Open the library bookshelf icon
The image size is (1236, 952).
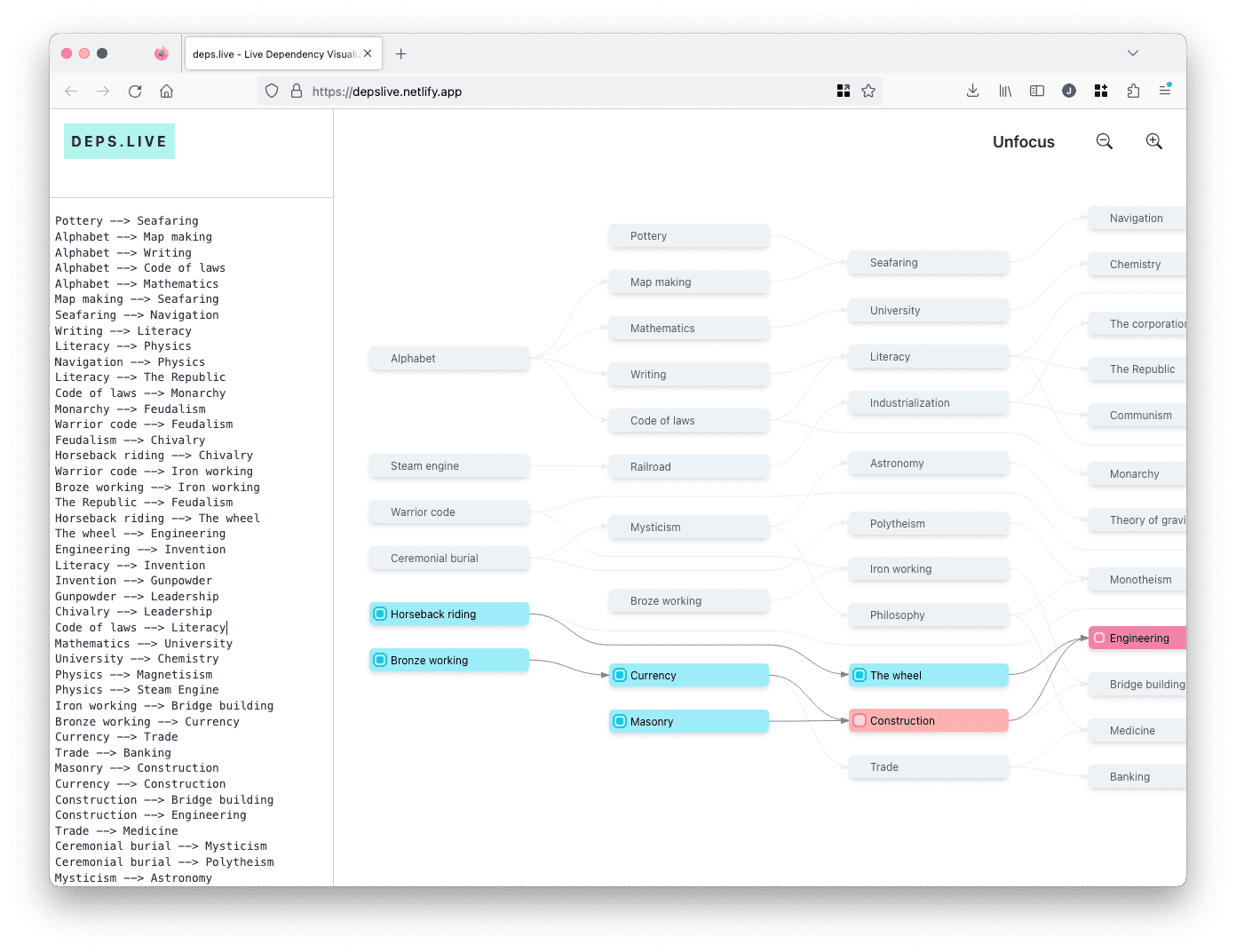(1005, 91)
